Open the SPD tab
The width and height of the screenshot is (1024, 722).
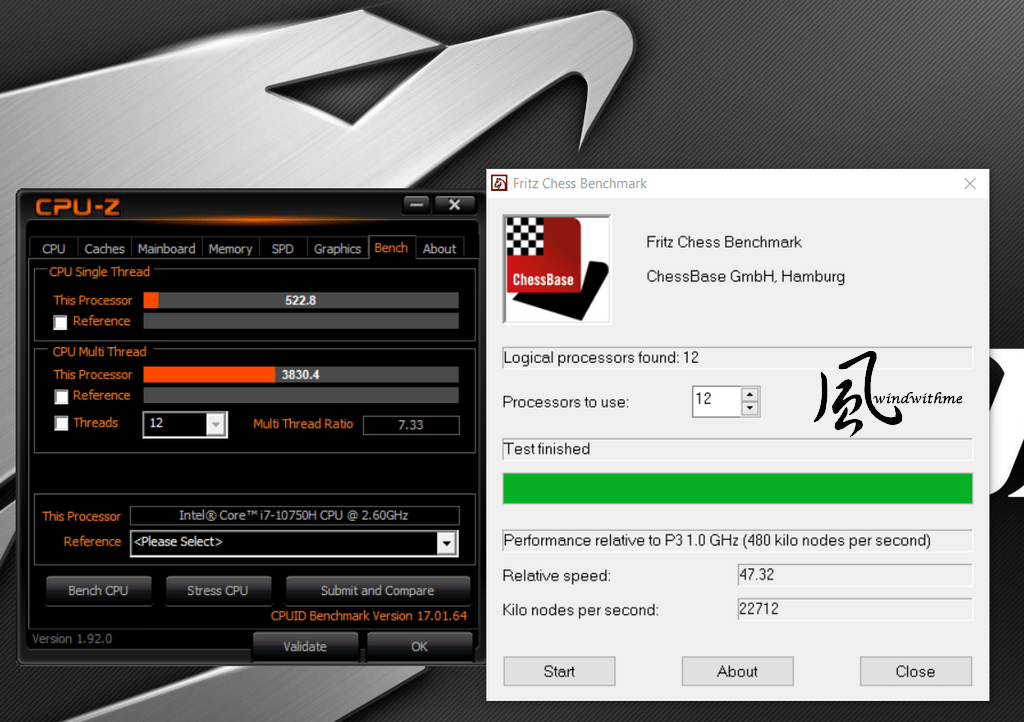pyautogui.click(x=283, y=249)
